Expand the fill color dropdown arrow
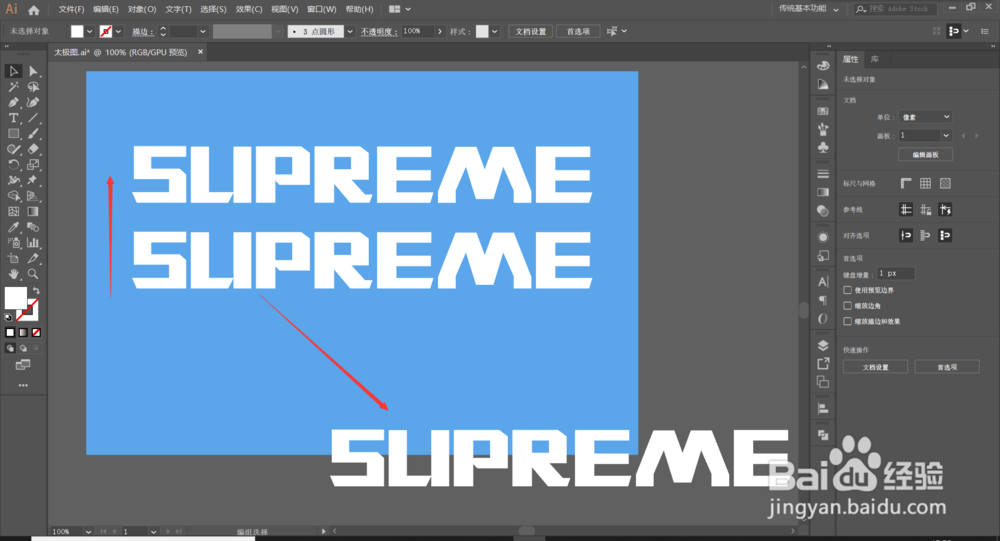 point(89,31)
